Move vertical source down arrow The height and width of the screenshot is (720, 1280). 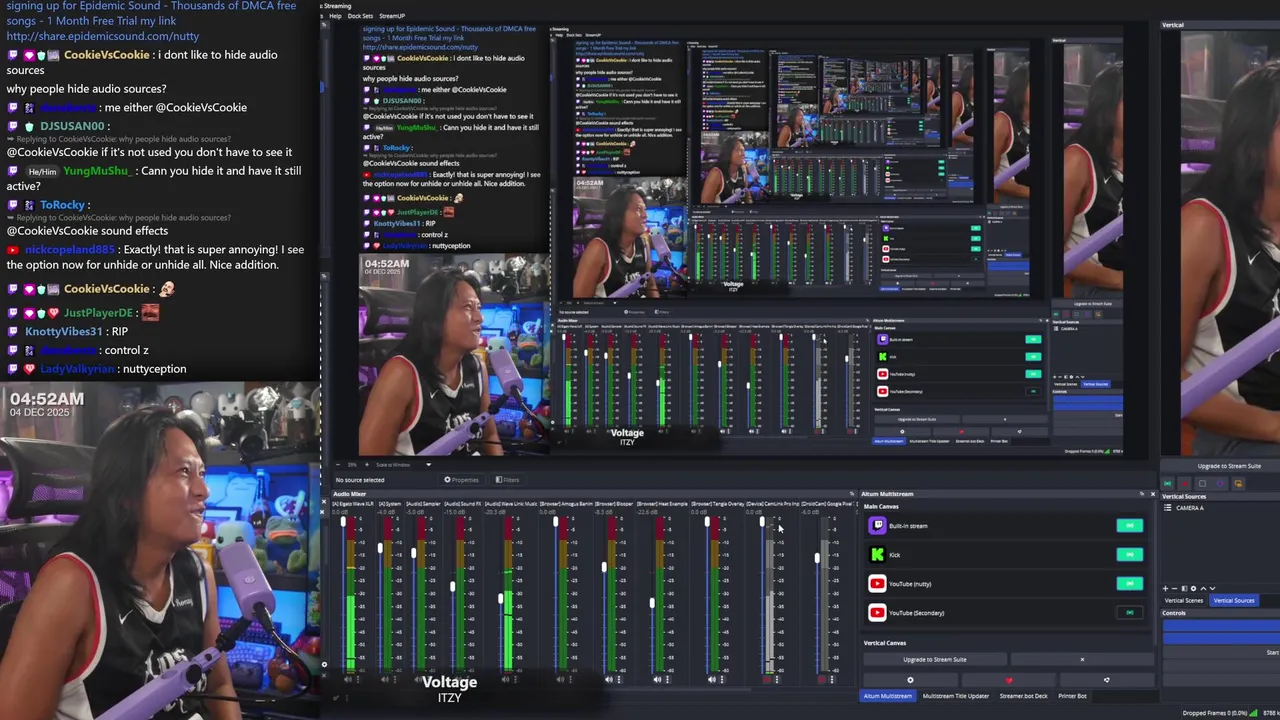(x=1212, y=588)
